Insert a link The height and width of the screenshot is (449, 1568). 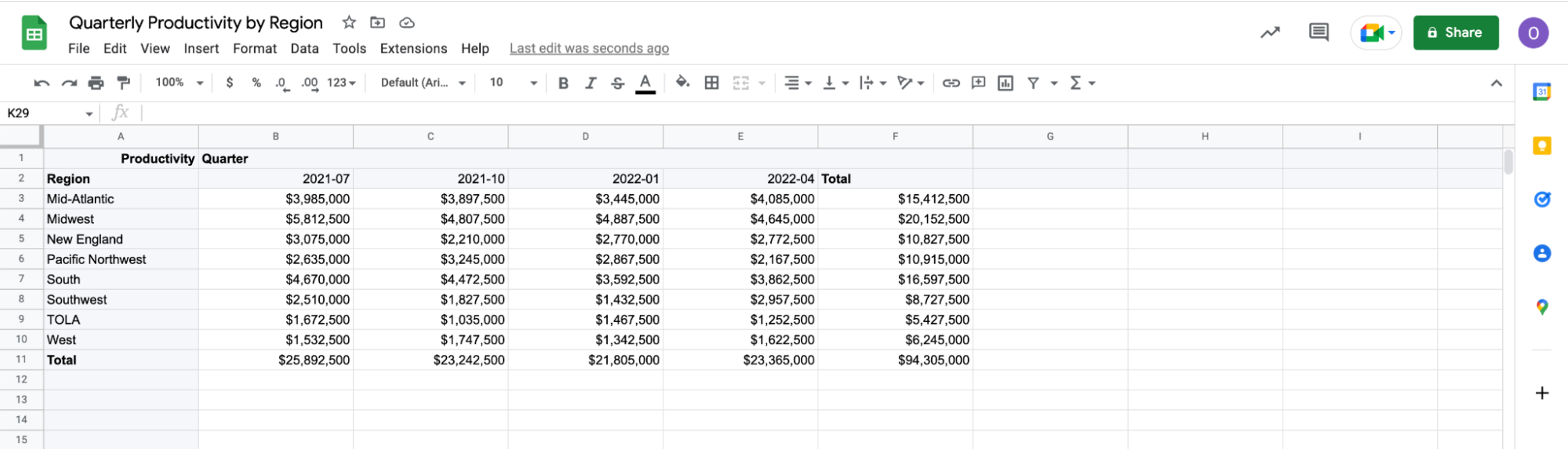pos(951,83)
